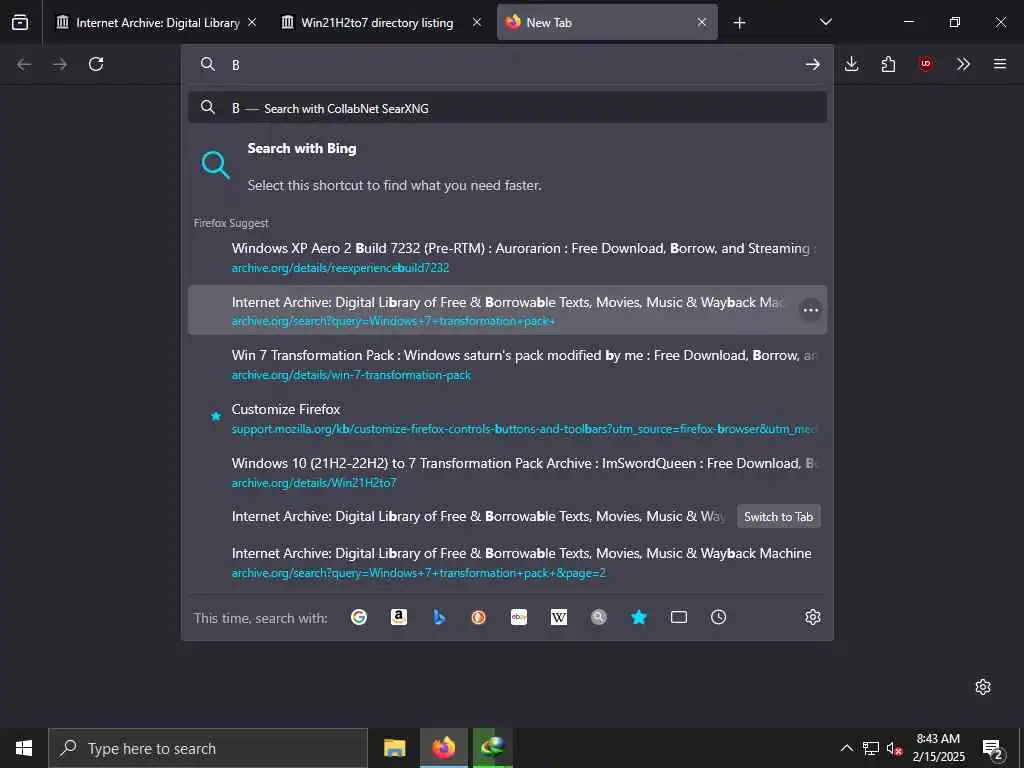Open the uBlock Origin extension icon
Image resolution: width=1024 pixels, height=768 pixels.
tap(925, 64)
